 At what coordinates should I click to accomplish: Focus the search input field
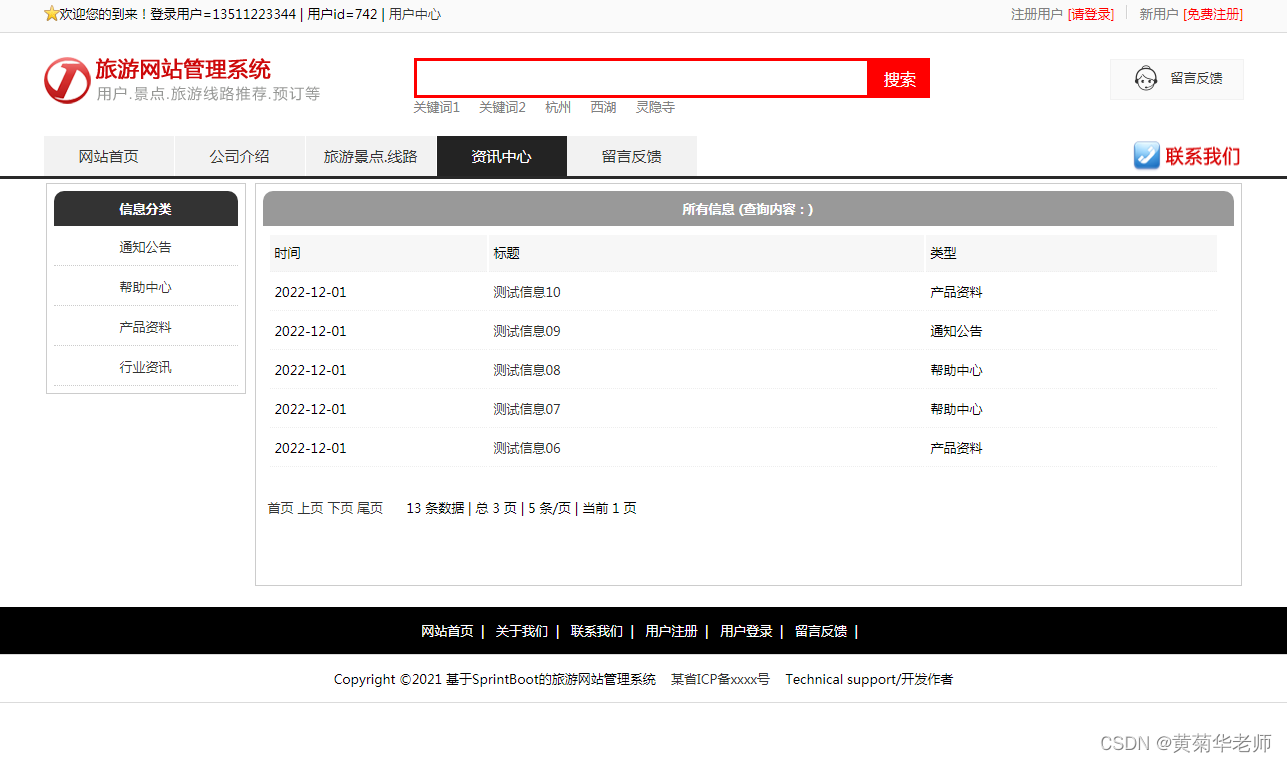coord(641,78)
